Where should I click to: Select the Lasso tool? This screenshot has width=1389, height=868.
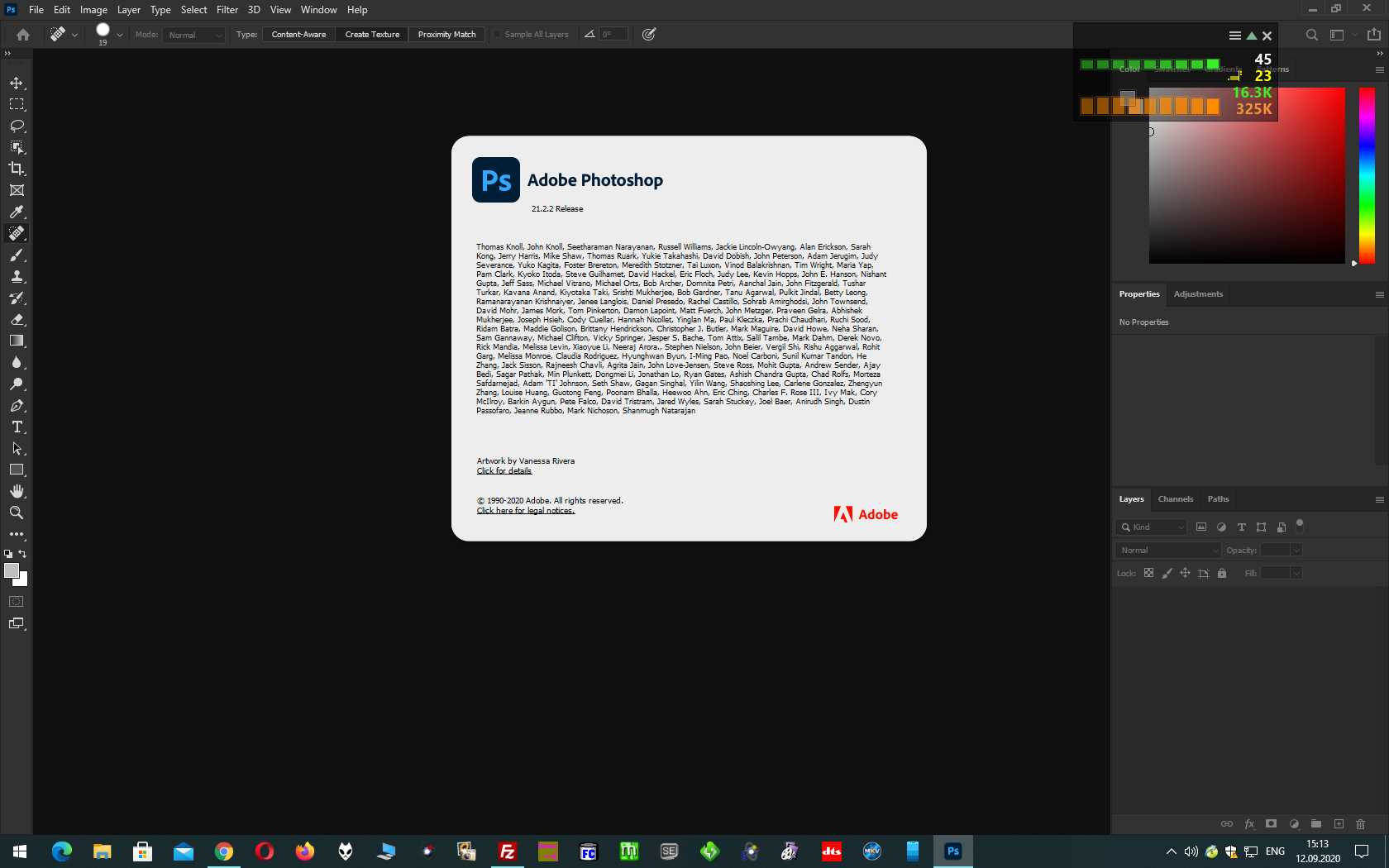tap(17, 126)
